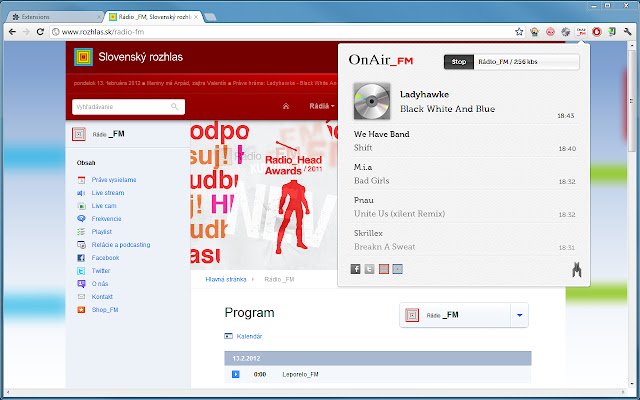Image resolution: width=640 pixels, height=400 pixels.
Task: Open a new browser tab
Action: (x=210, y=17)
